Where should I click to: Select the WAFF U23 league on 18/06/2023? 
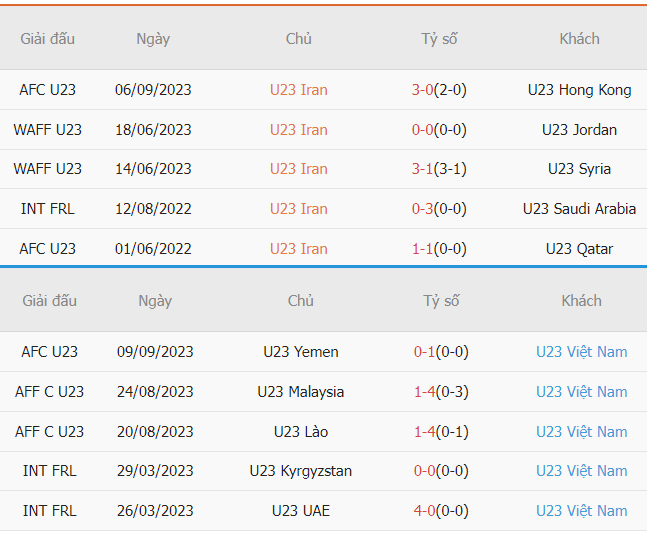coord(48,130)
